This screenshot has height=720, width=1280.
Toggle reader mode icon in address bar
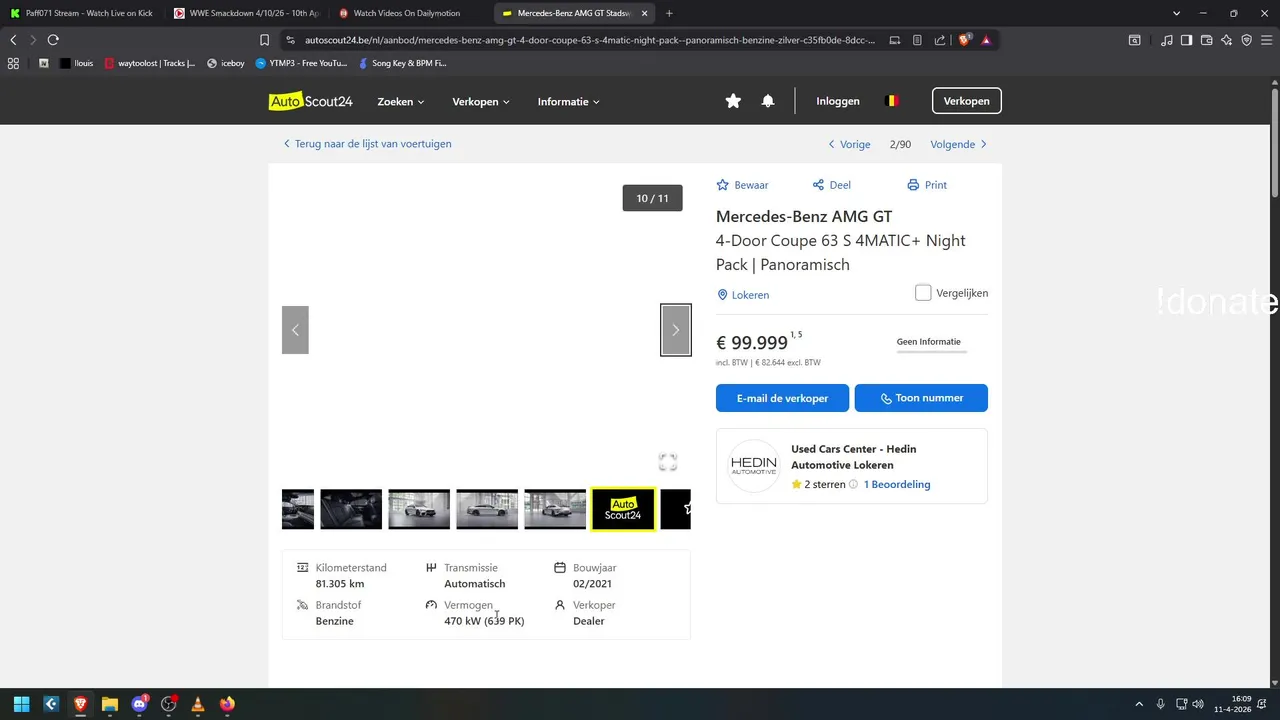[x=917, y=40]
